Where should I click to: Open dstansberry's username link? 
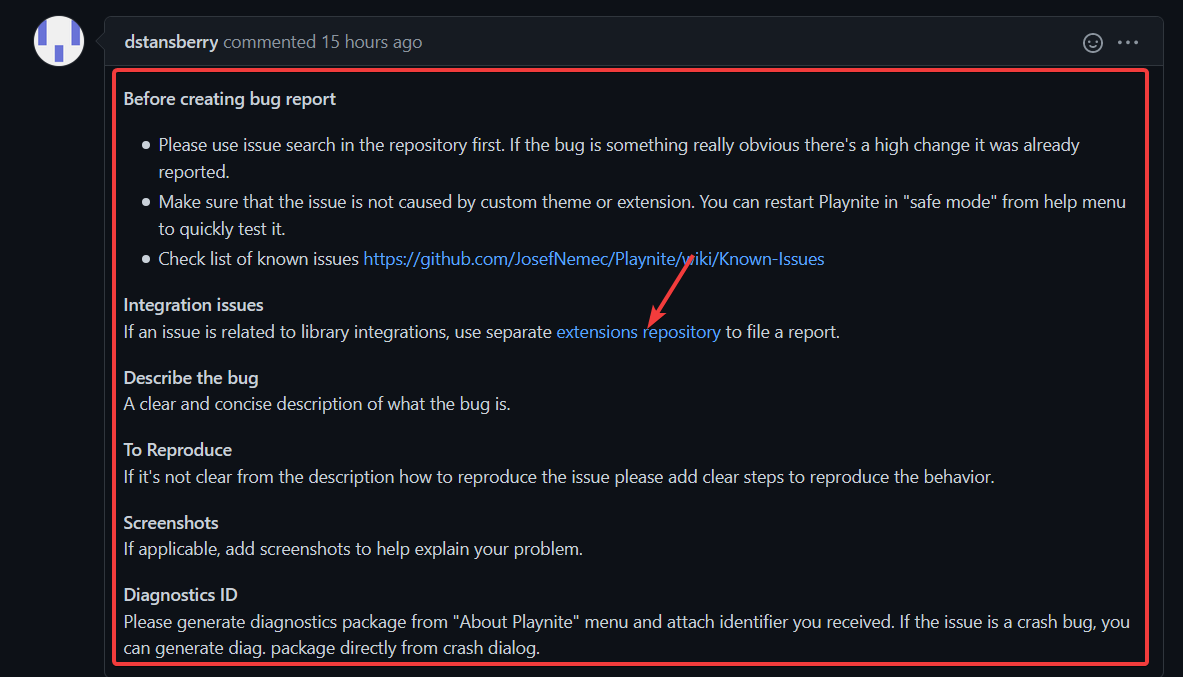coord(170,42)
